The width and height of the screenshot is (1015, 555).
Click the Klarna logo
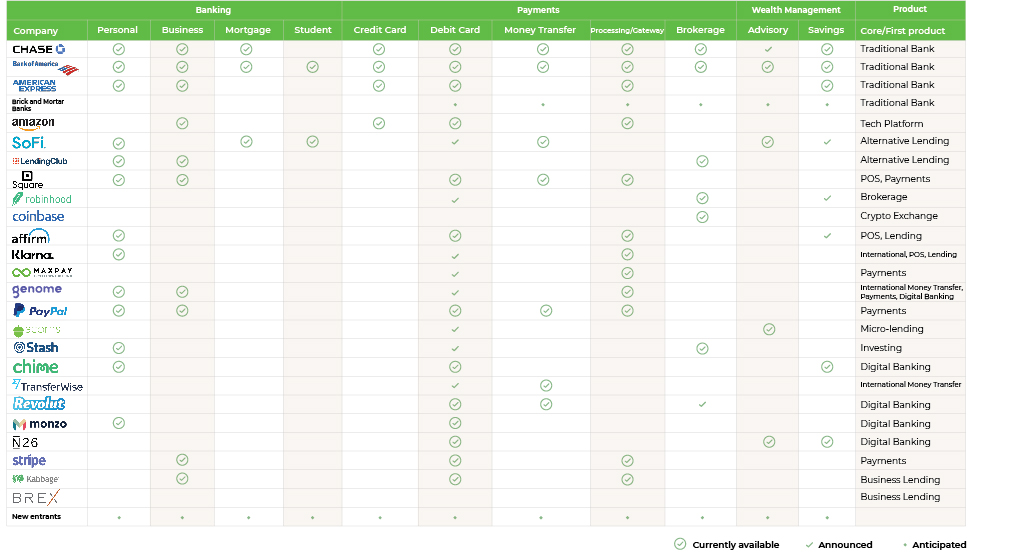(32, 255)
